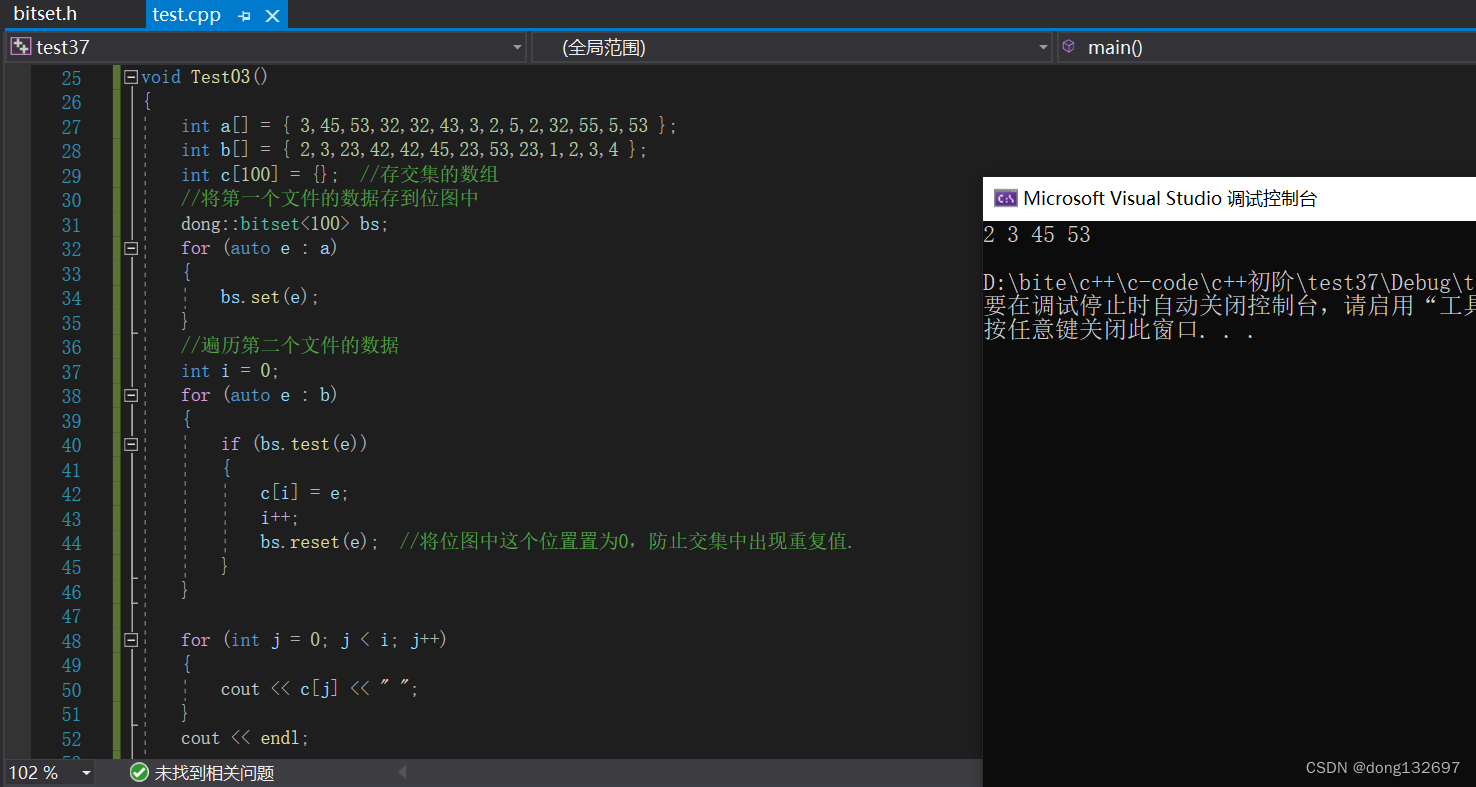The height and width of the screenshot is (787, 1476).
Task: Click the "c[i] = e;" assignment
Action: [304, 493]
